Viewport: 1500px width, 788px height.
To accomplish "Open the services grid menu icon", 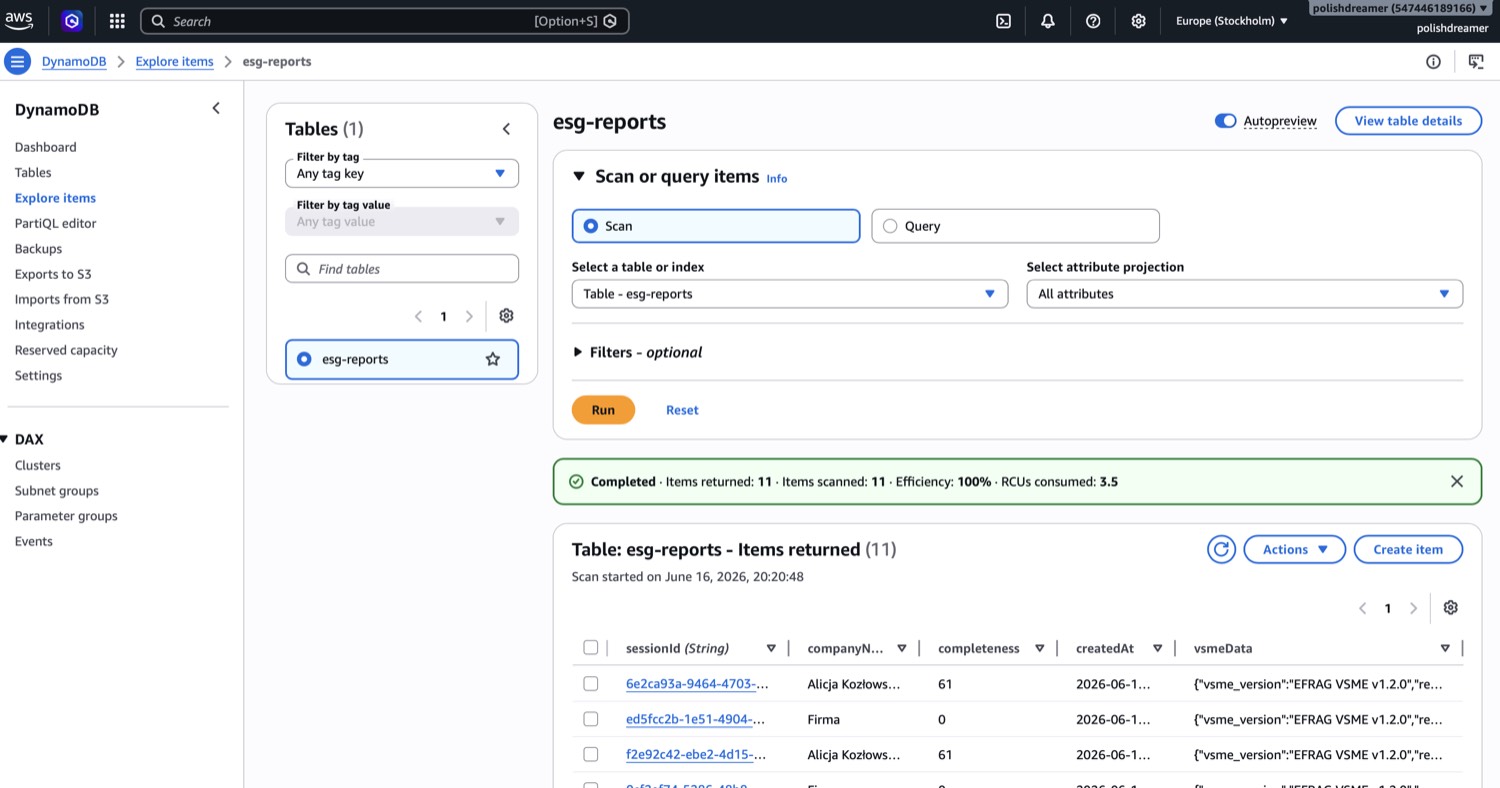I will [x=117, y=21].
